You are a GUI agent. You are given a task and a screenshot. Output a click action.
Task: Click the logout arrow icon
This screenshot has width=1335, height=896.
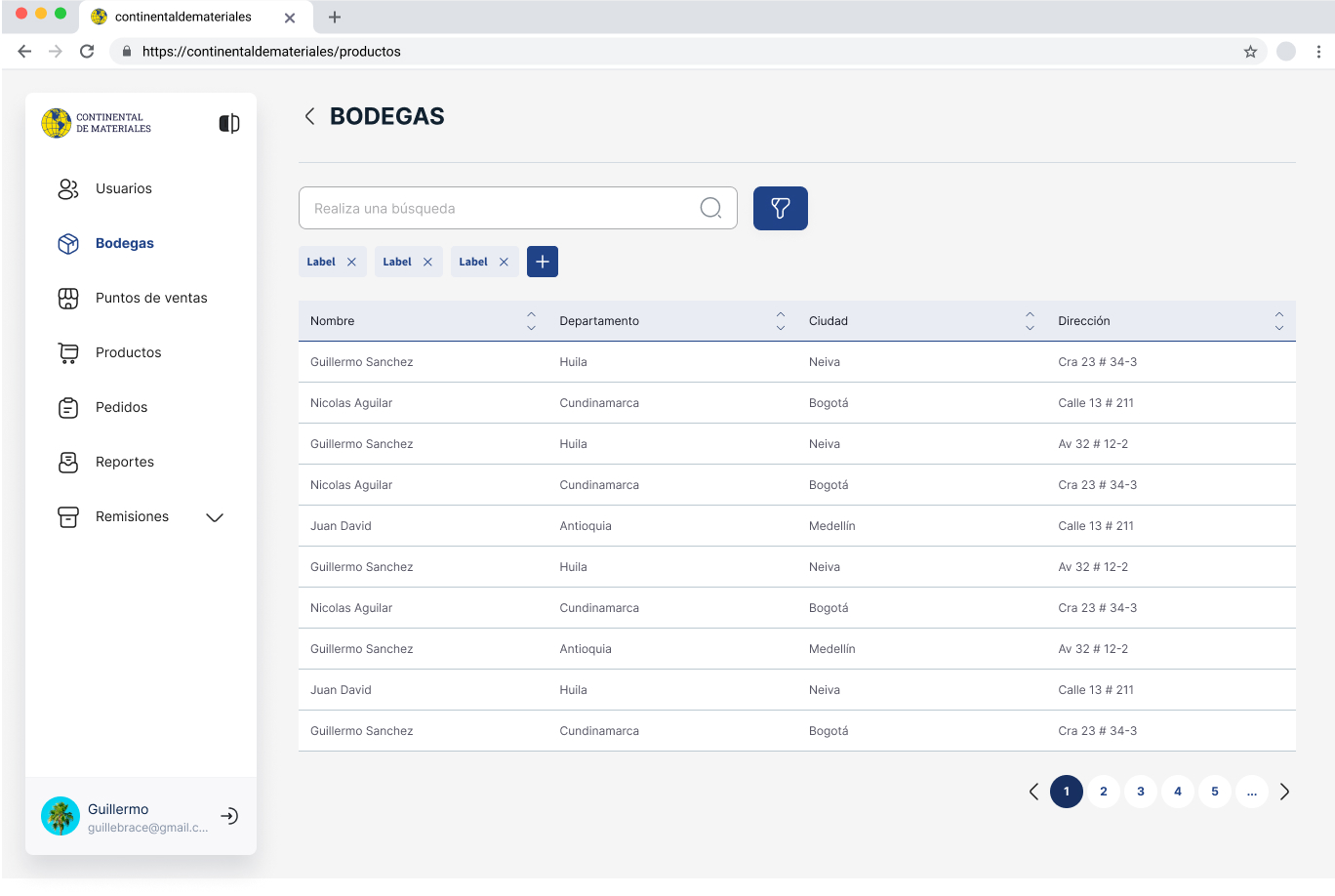229,816
